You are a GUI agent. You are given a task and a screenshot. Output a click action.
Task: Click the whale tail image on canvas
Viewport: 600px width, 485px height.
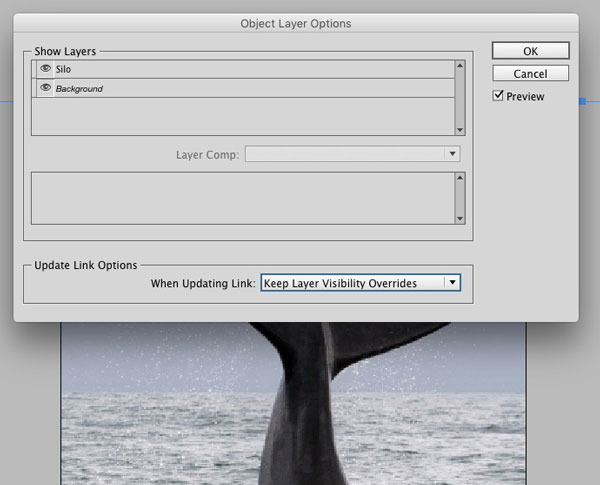[x=293, y=403]
